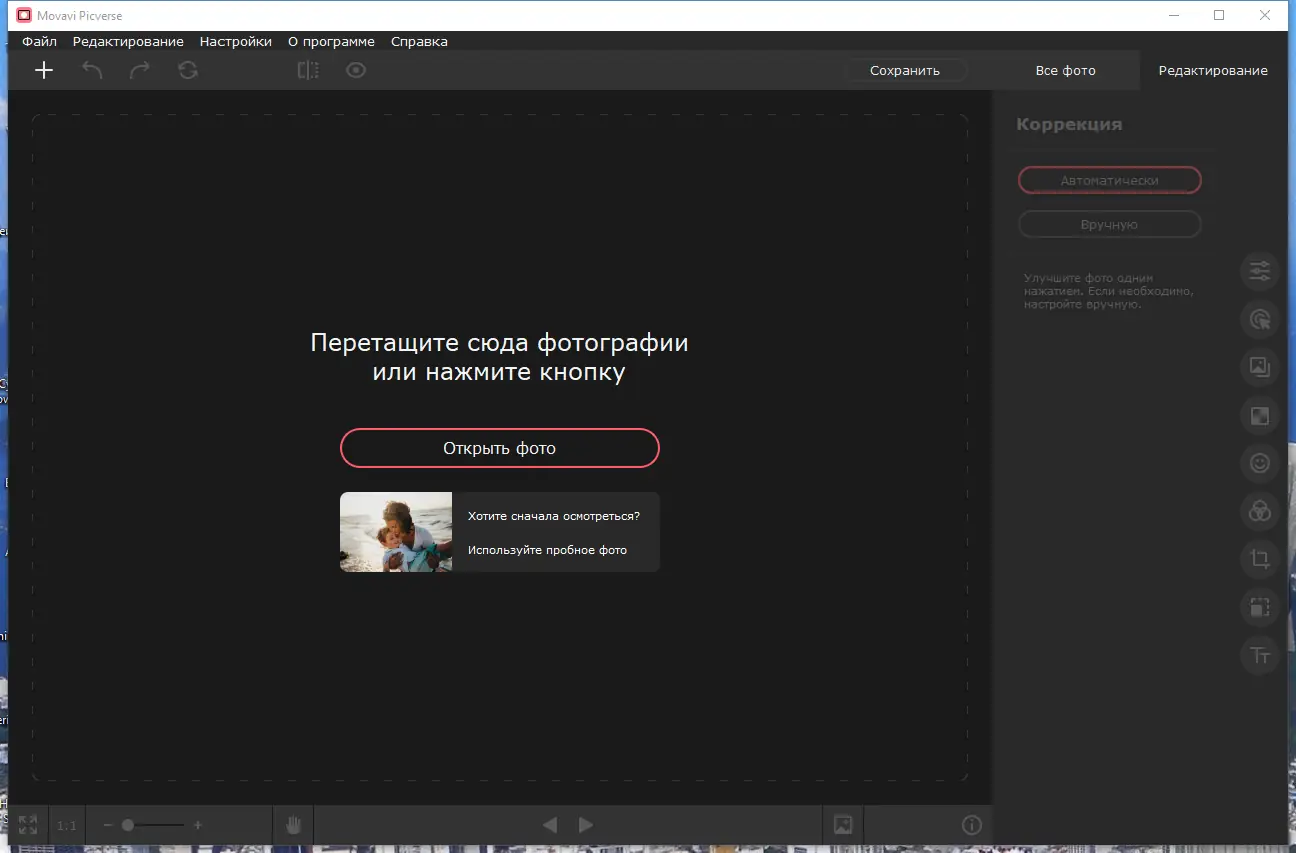The width and height of the screenshot is (1296, 853).
Task: Click the Открыть фото button
Action: [499, 448]
